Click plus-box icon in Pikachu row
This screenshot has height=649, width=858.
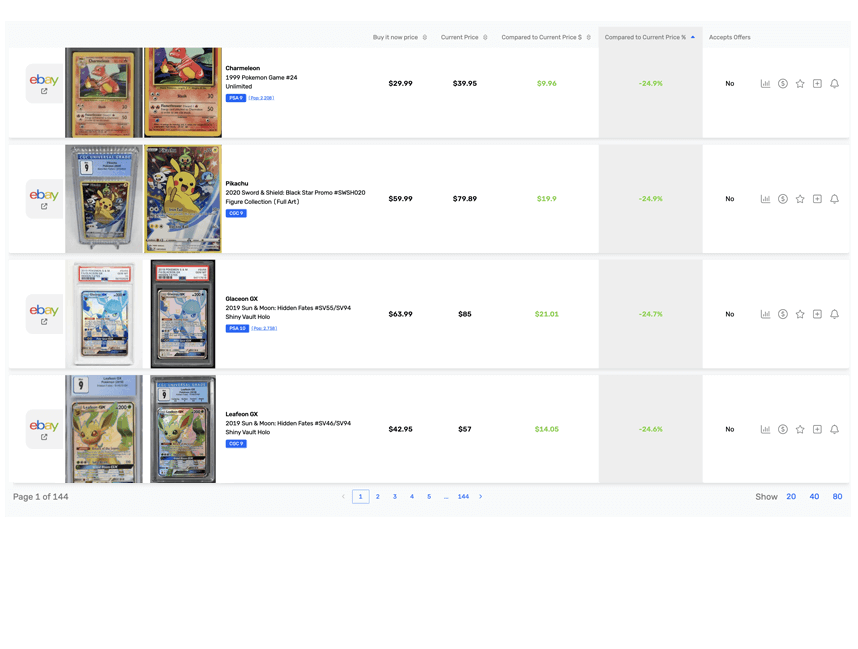coord(817,199)
